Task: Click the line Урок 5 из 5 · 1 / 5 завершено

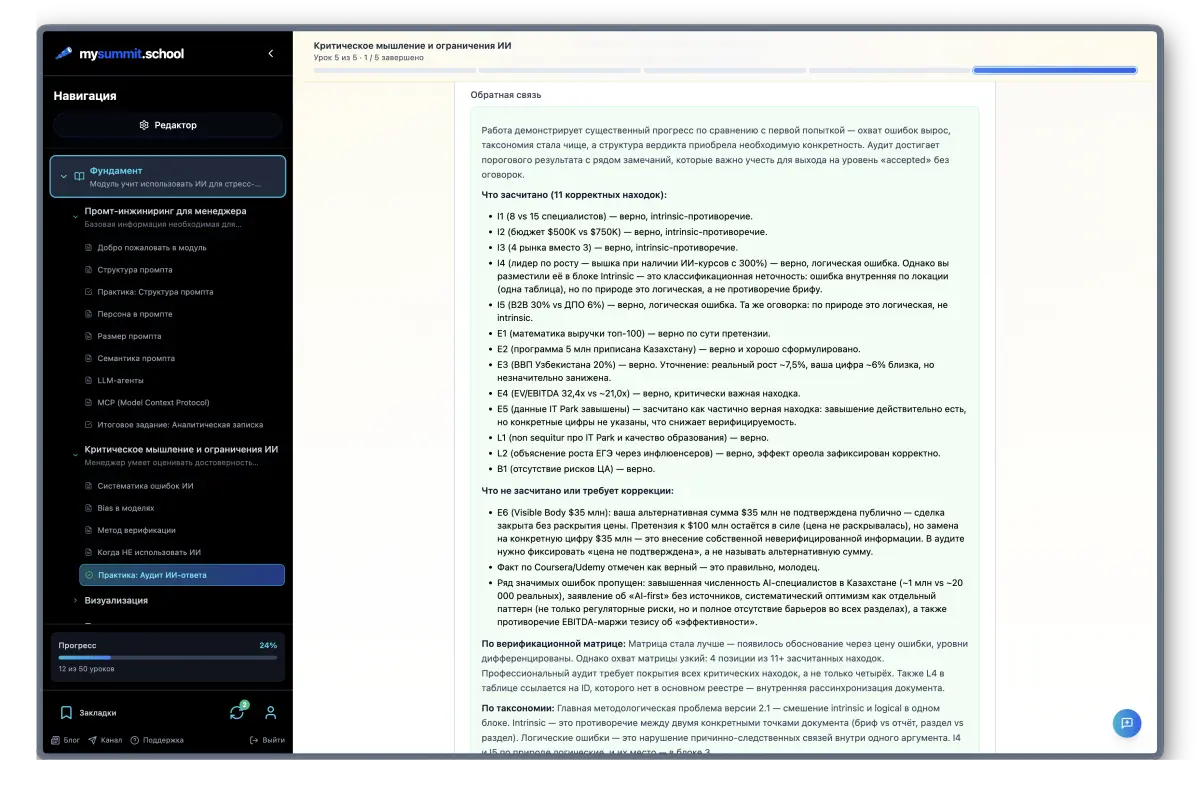Action: (368, 58)
